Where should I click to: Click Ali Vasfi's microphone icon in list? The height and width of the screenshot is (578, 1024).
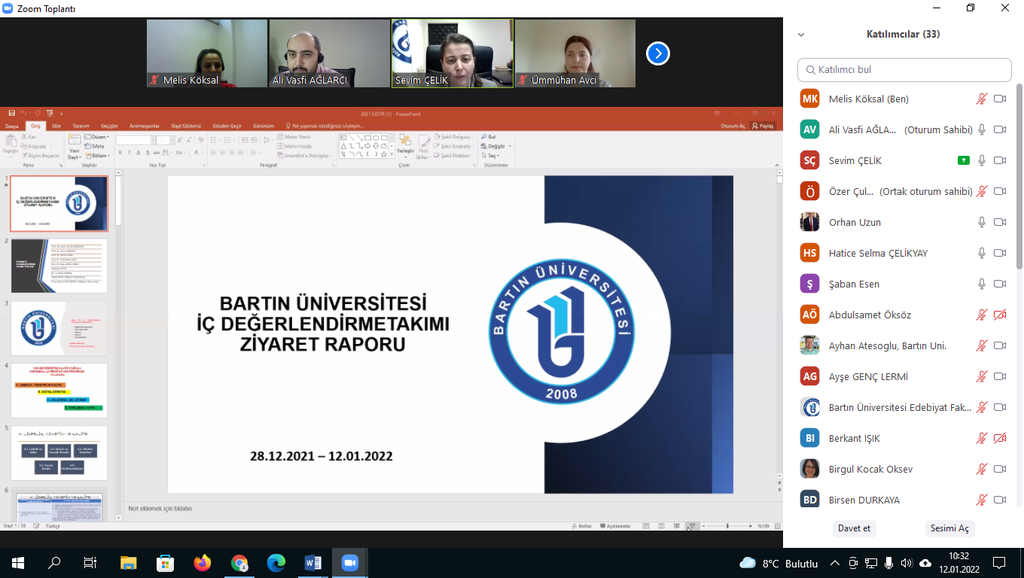pos(982,130)
